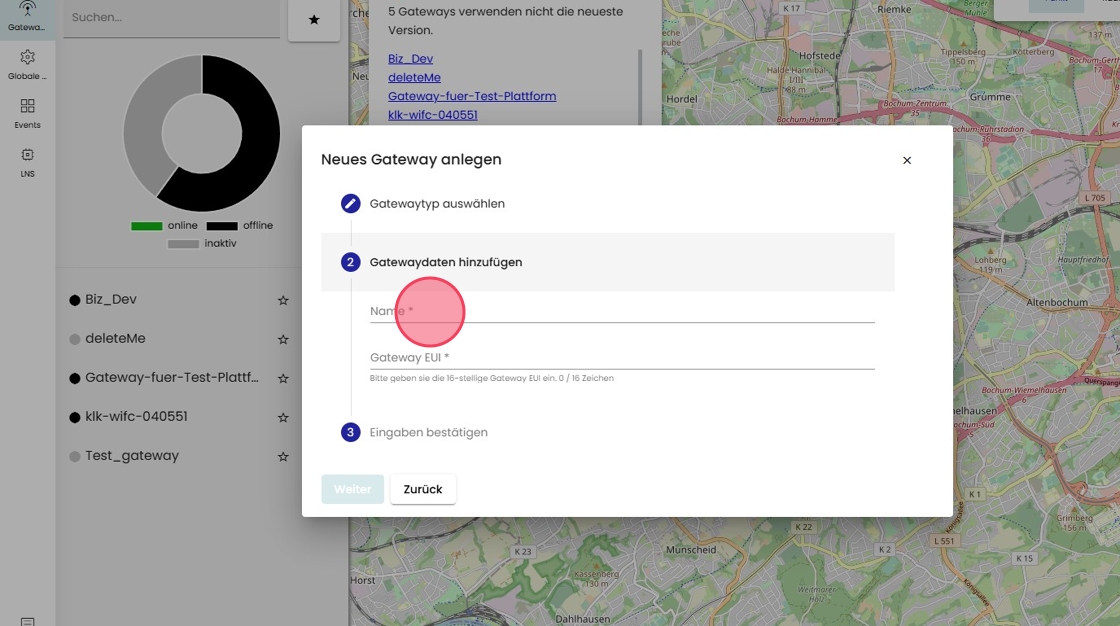Image resolution: width=1120 pixels, height=626 pixels.
Task: Focus the Name input field
Action: [621, 311]
